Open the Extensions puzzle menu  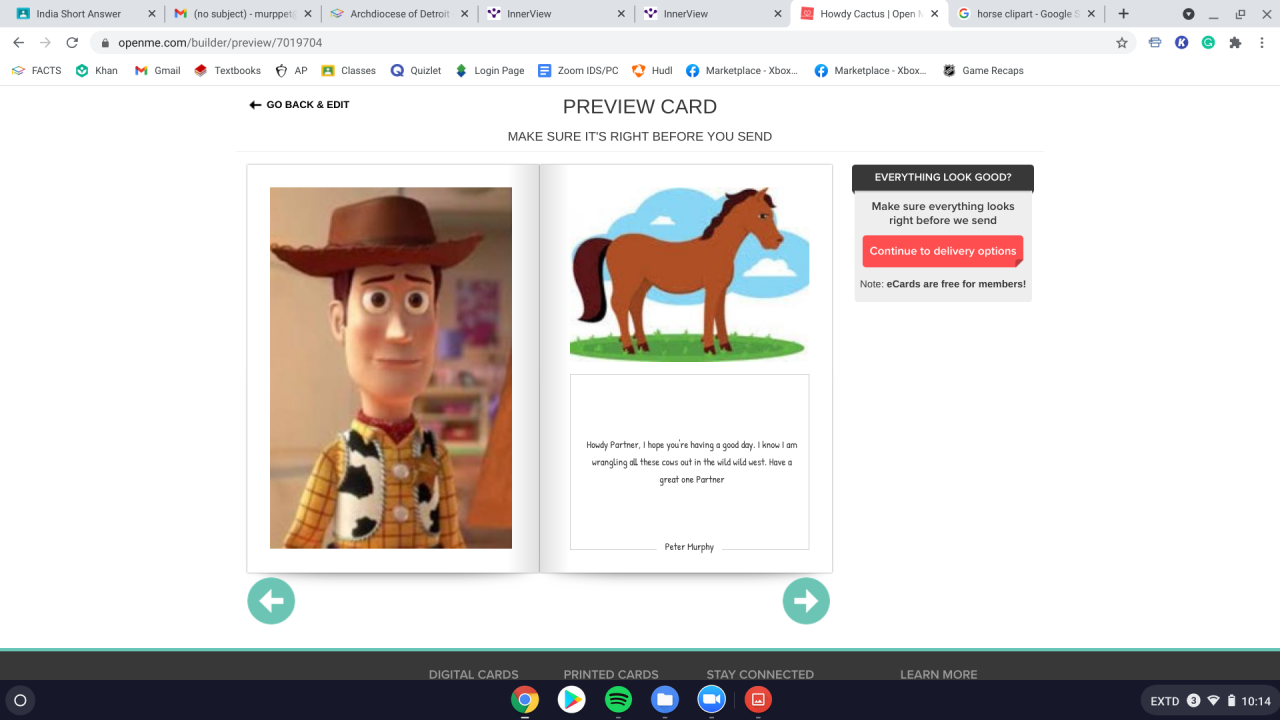click(x=1235, y=43)
